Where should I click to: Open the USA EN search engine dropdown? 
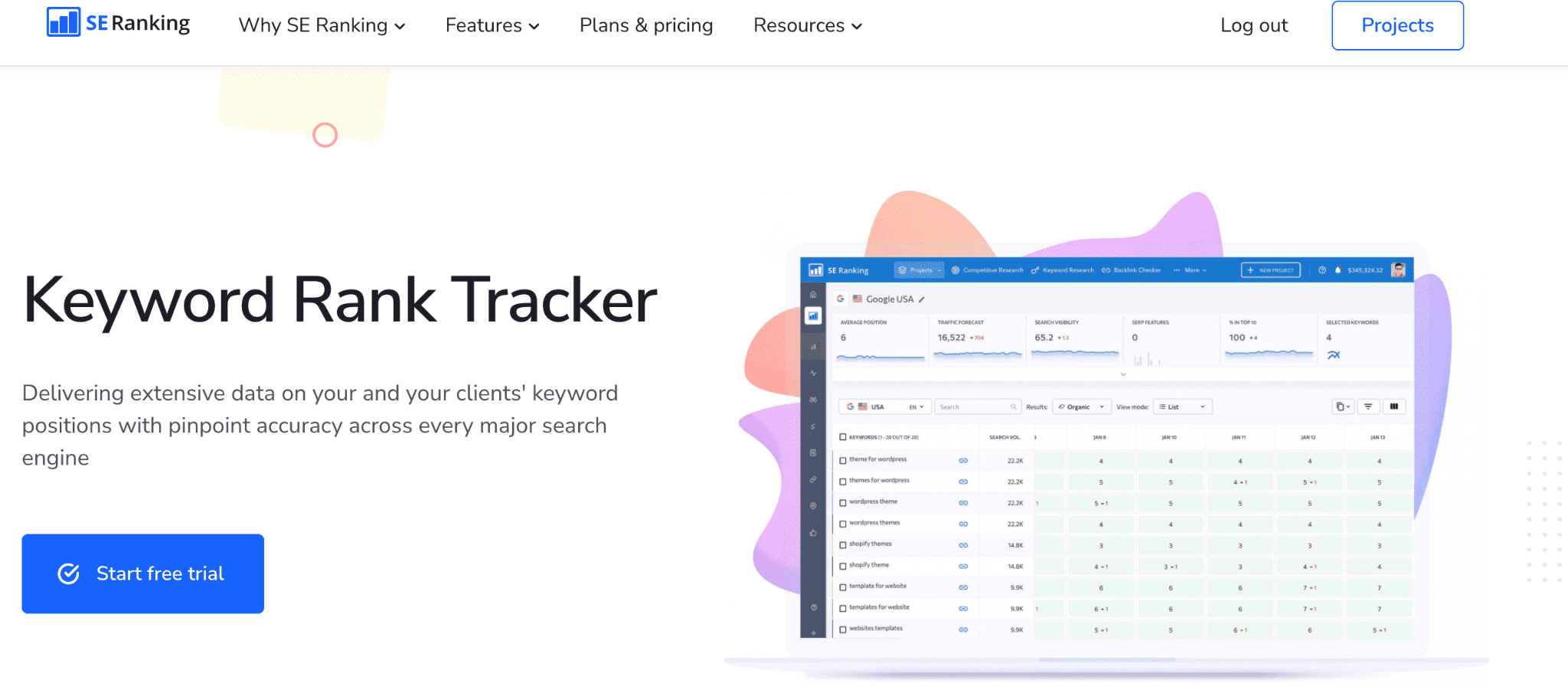click(885, 407)
